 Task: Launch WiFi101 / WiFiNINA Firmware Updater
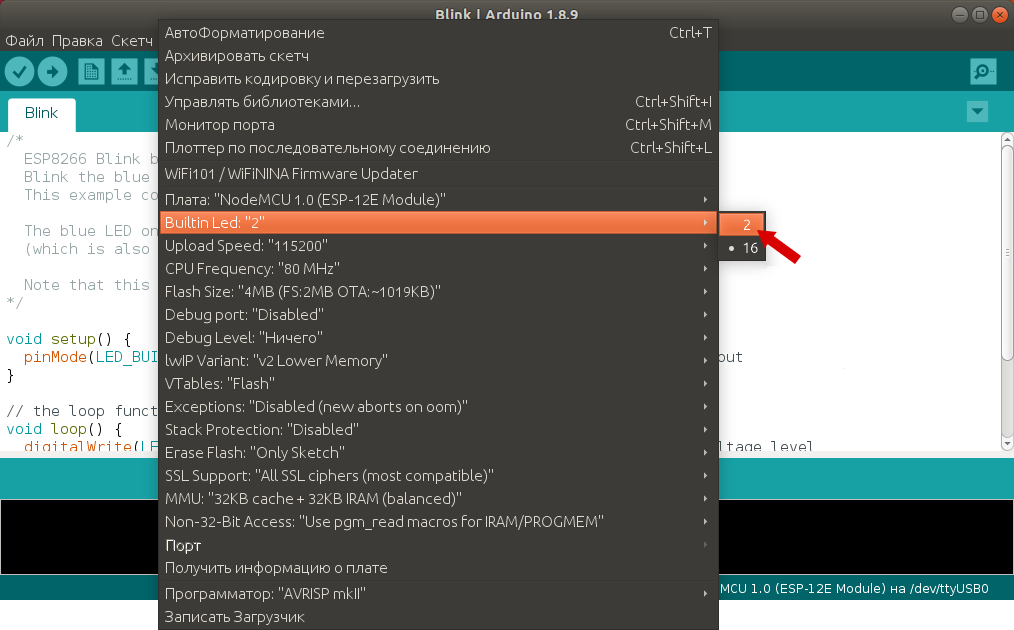(438, 174)
